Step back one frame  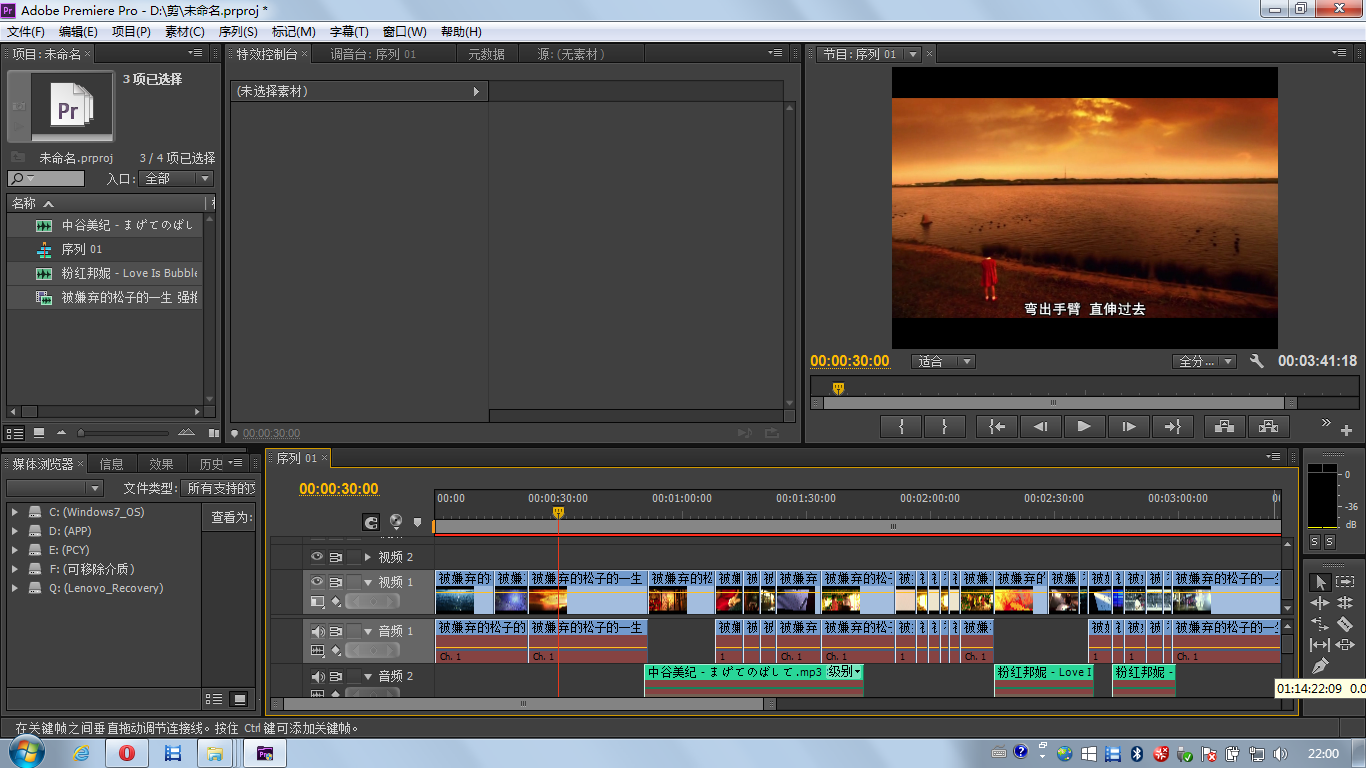tap(1040, 426)
